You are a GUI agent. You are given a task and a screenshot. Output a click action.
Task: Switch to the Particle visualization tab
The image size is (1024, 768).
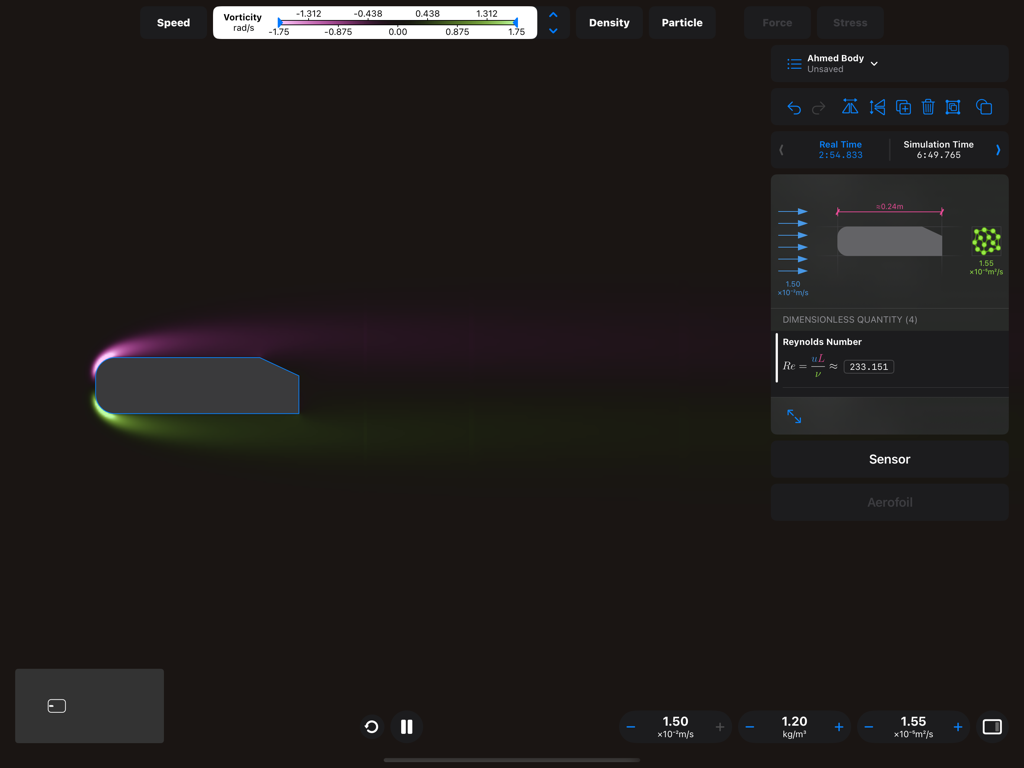(682, 22)
